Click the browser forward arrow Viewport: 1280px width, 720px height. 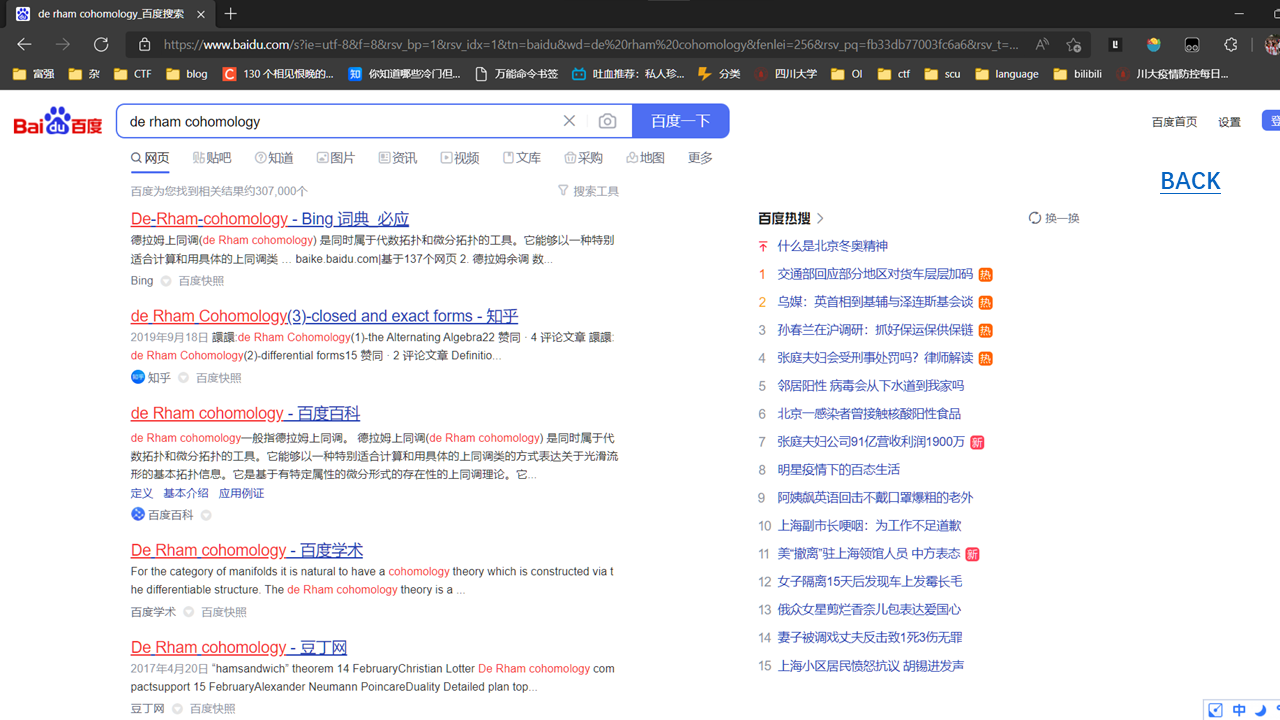[x=63, y=44]
